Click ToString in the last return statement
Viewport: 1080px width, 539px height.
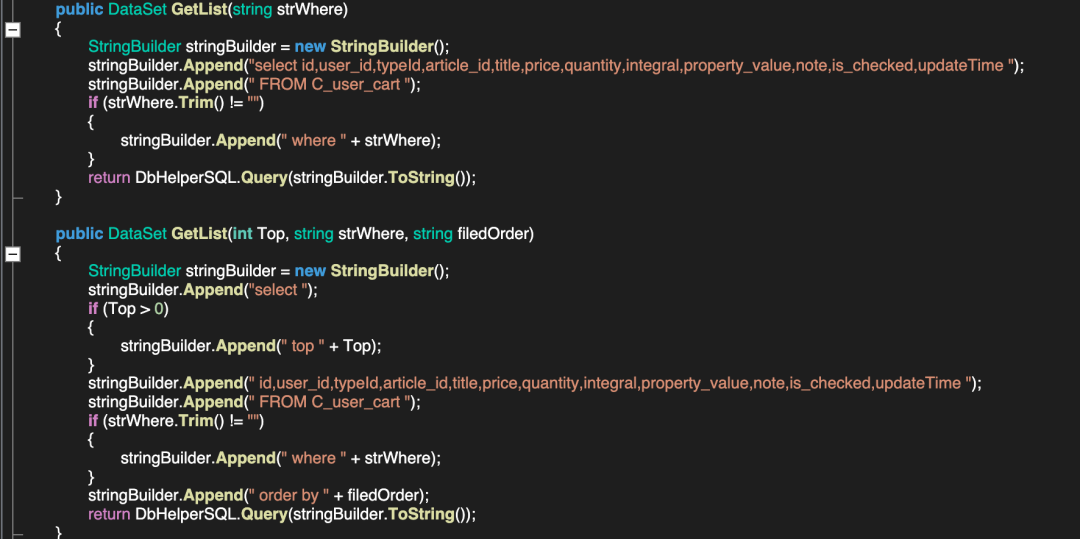pos(419,514)
